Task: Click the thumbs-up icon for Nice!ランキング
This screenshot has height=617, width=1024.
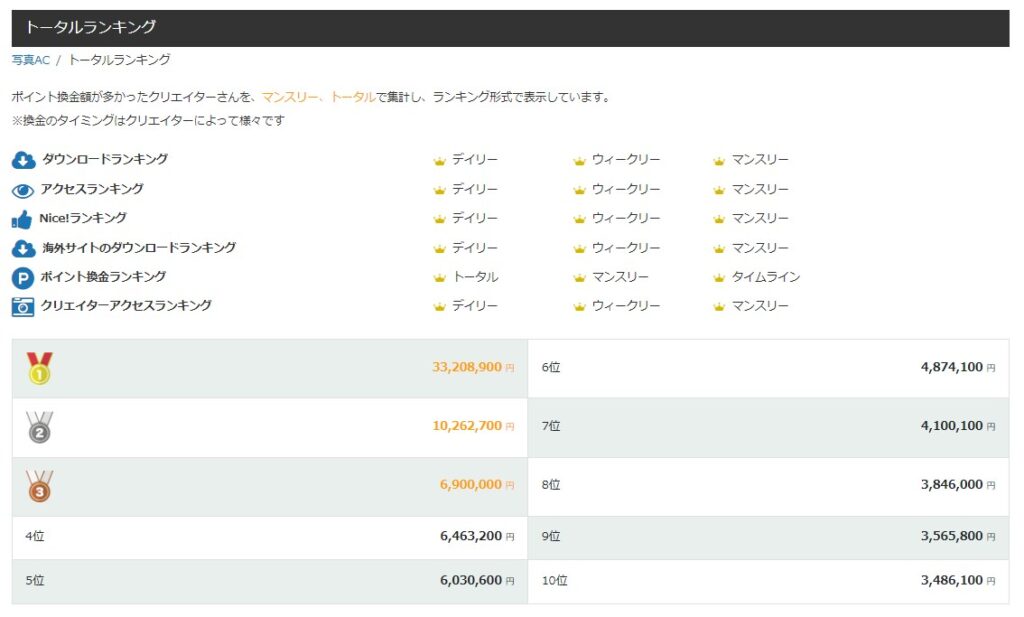Action: point(23,218)
